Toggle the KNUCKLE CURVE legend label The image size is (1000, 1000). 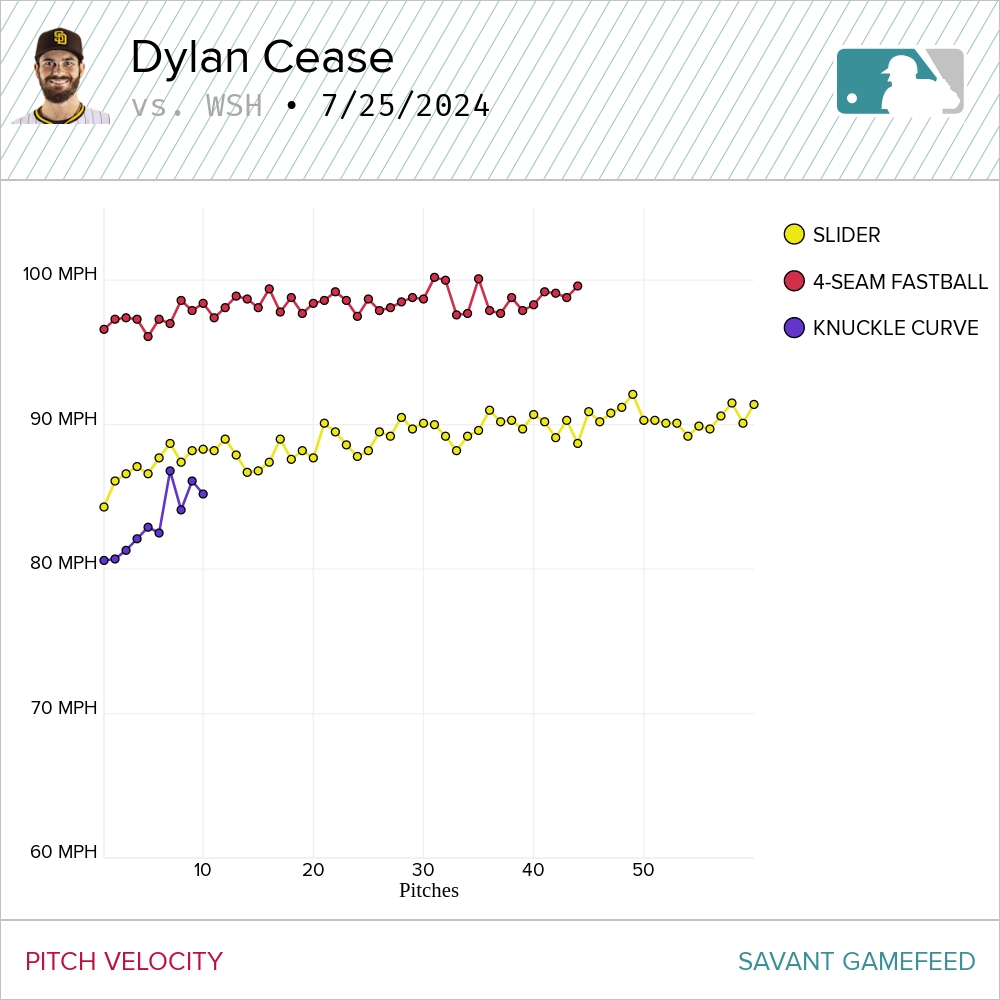895,328
